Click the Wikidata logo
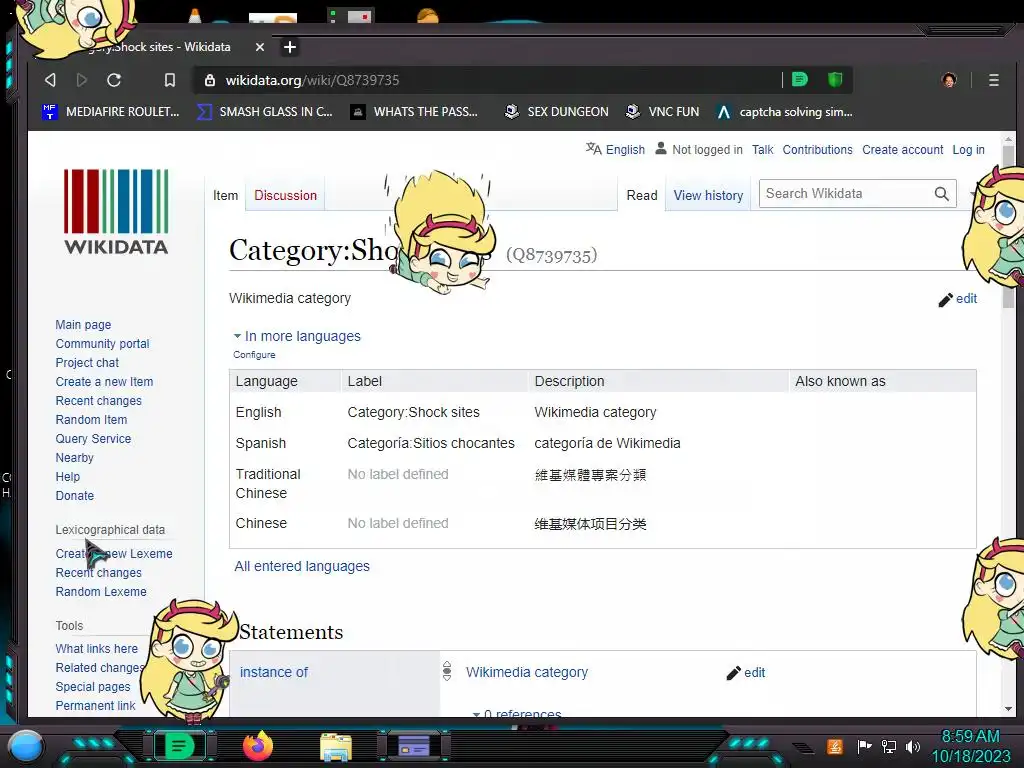The height and width of the screenshot is (768, 1024). (116, 211)
